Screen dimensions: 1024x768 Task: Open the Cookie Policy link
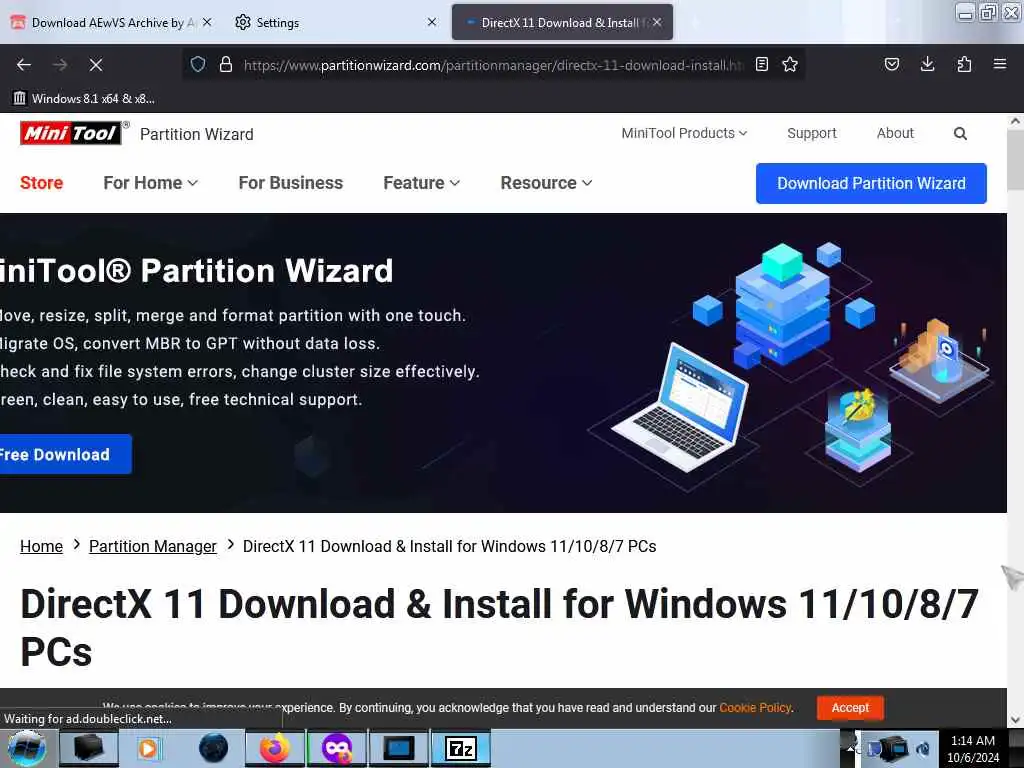coord(755,708)
